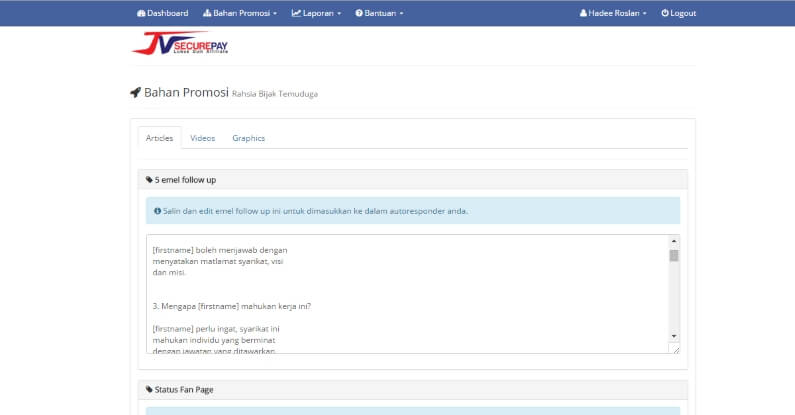Click the JV SecurePay logo

coord(179,44)
